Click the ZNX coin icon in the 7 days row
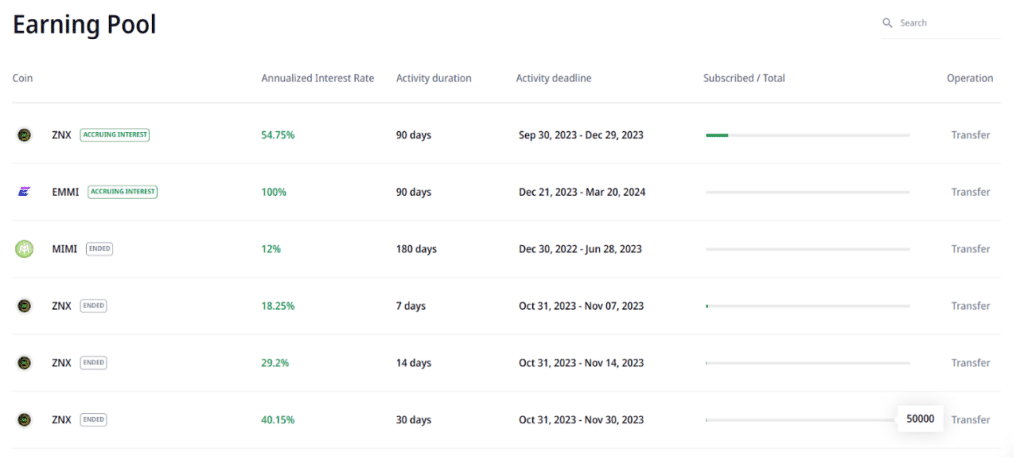The height and width of the screenshot is (464, 1024). click(x=24, y=306)
